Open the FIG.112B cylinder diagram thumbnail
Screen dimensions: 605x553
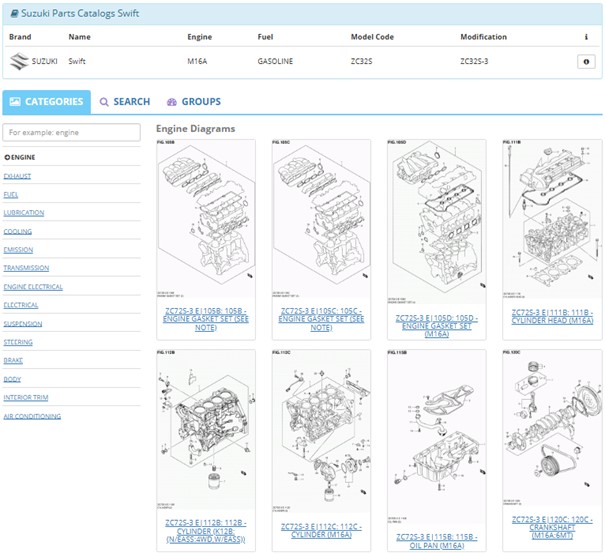click(206, 430)
